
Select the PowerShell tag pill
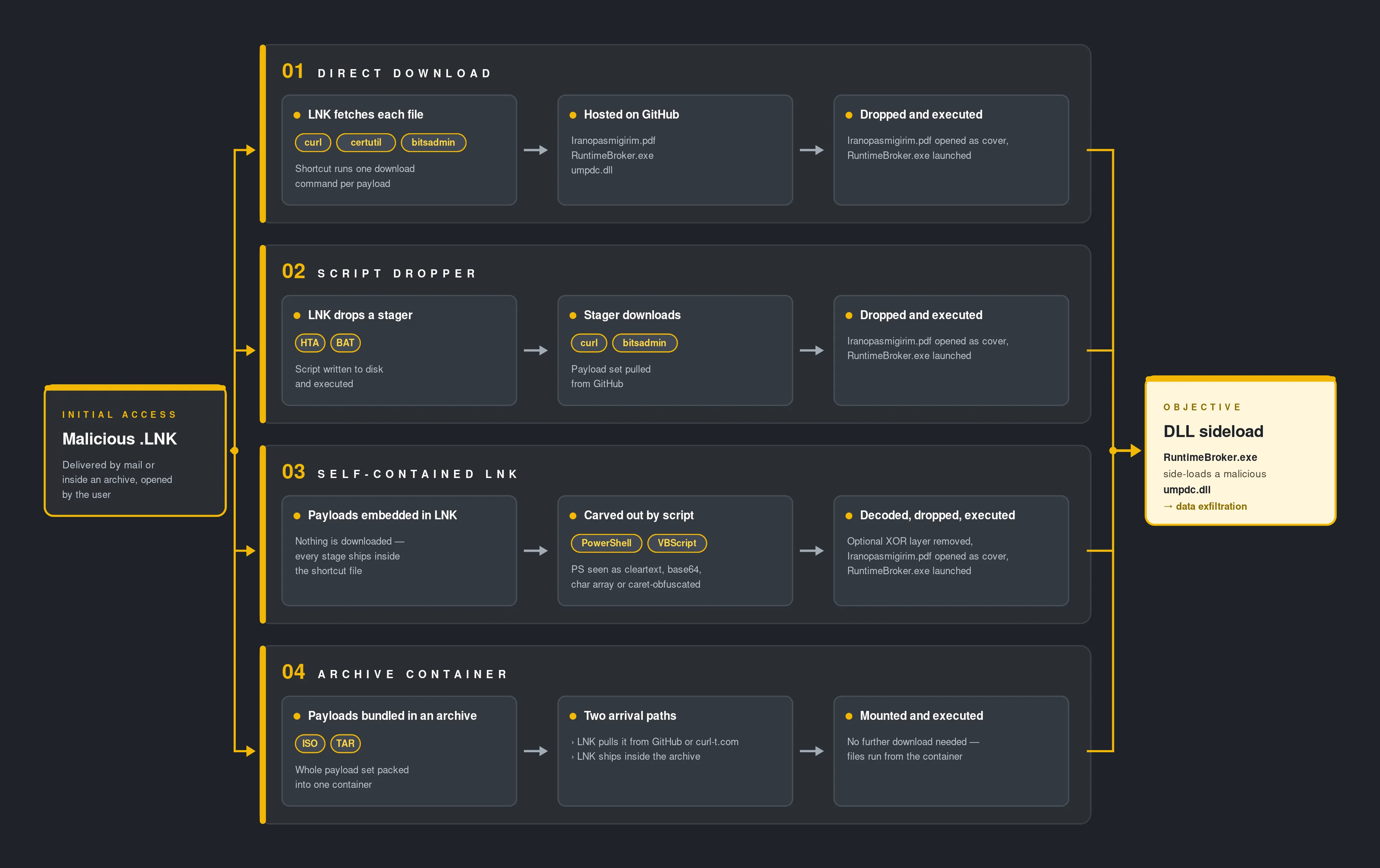606,543
